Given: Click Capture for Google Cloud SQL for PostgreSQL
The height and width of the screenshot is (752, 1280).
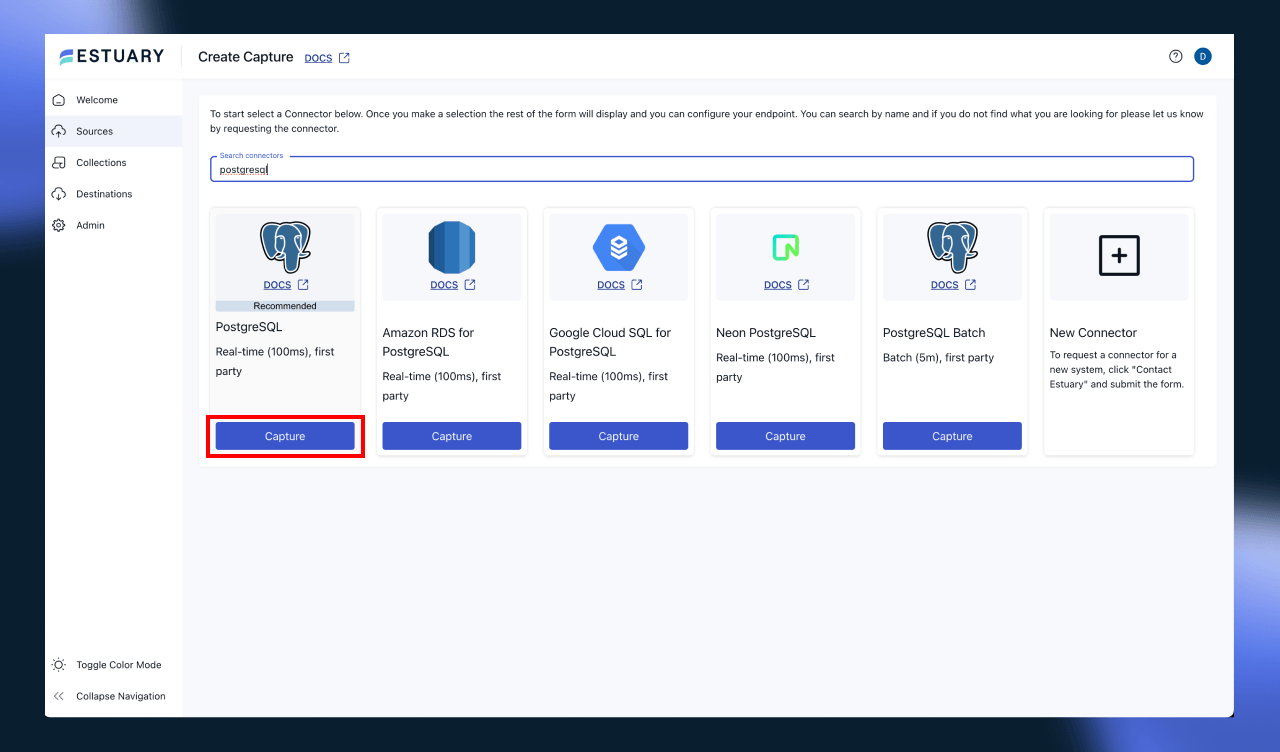Looking at the screenshot, I should pos(619,436).
